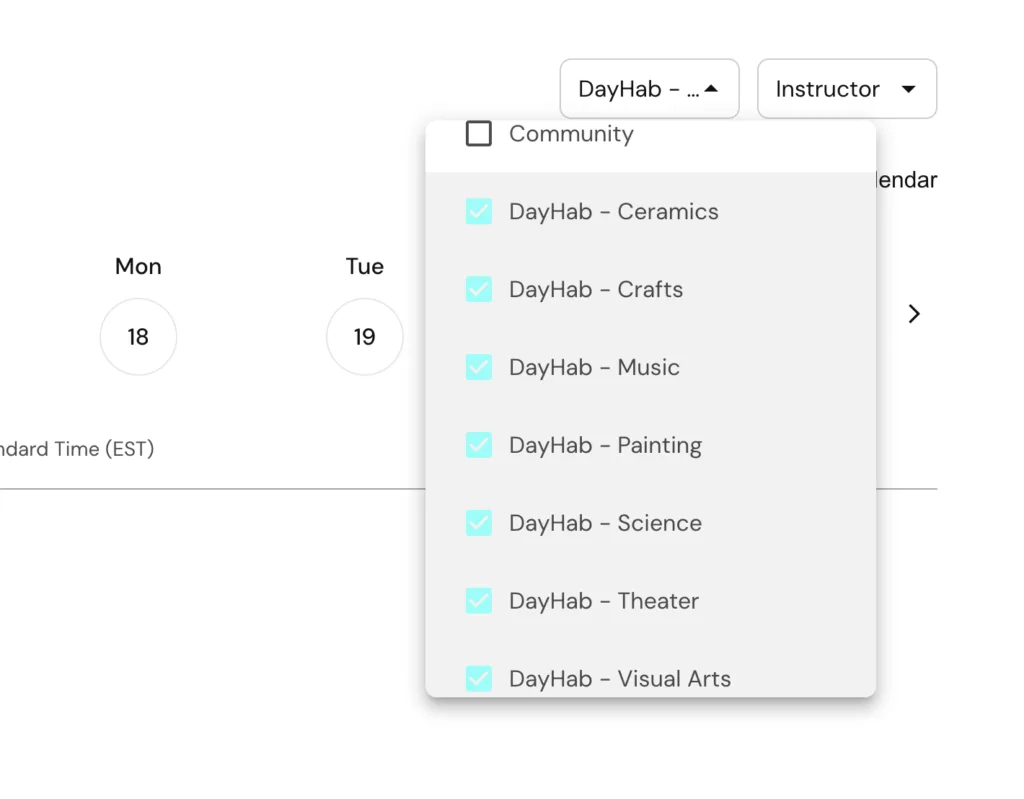Viewport: 1024px width, 799px height.
Task: Click the Instructor dropdown caret icon
Action: point(908,90)
